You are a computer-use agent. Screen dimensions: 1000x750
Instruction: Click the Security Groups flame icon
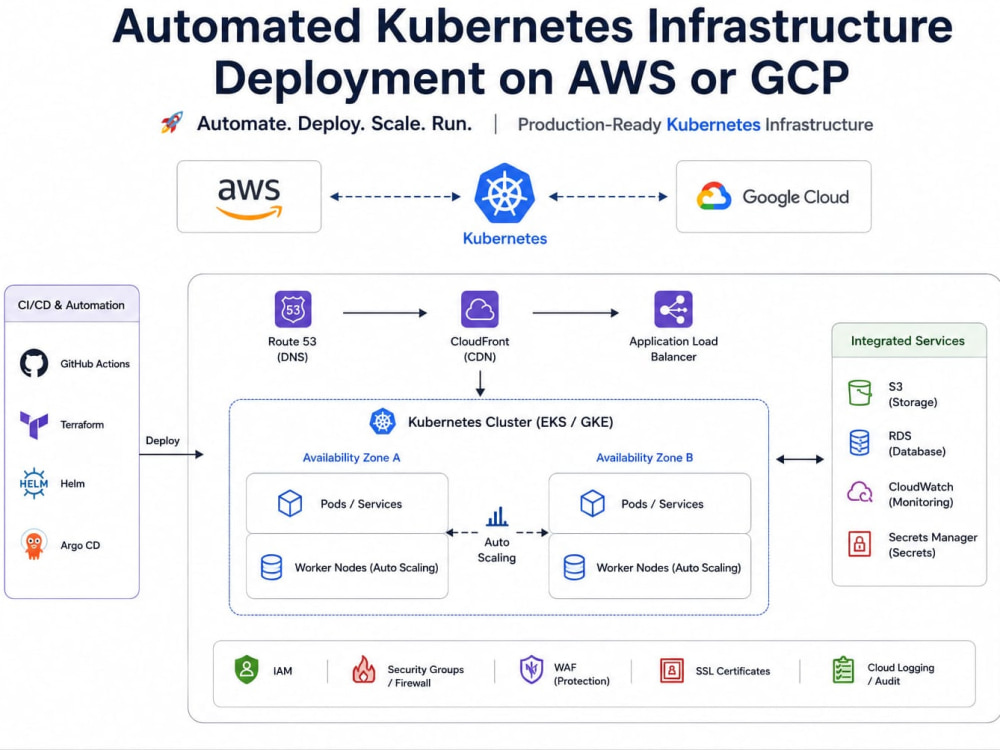(x=364, y=670)
